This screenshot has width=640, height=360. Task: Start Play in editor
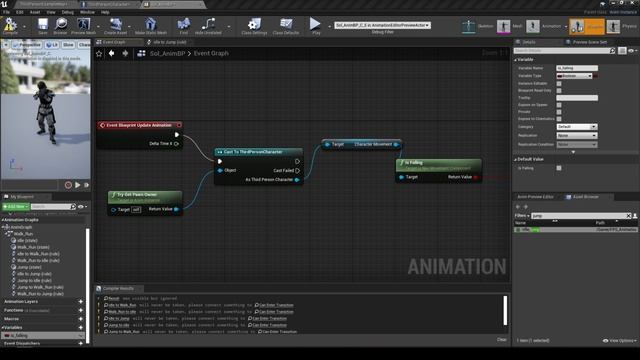[316, 25]
